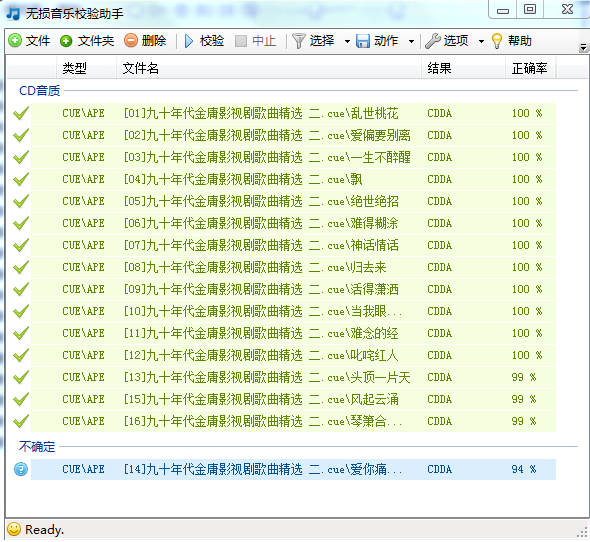The width and height of the screenshot is (590, 542).
Task: Click the 文件夹 add-folder icon
Action: 66,41
